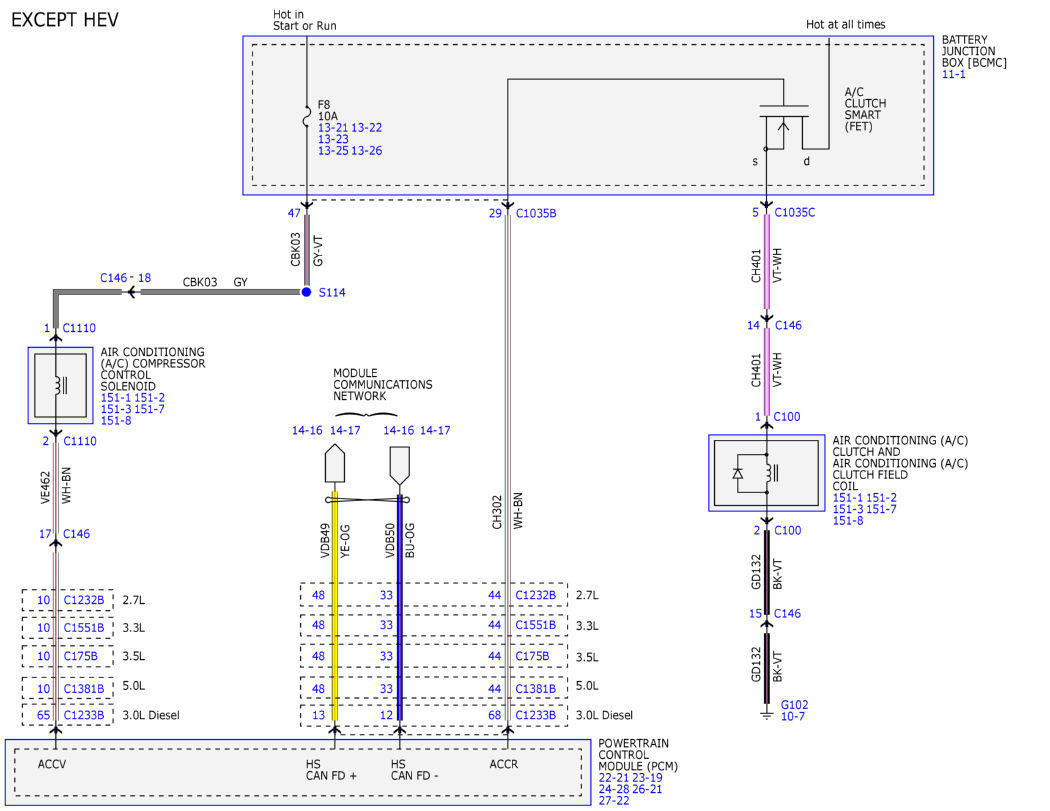Click the F8 10A fuse symbol
The width and height of the screenshot is (1050, 811).
tap(307, 116)
